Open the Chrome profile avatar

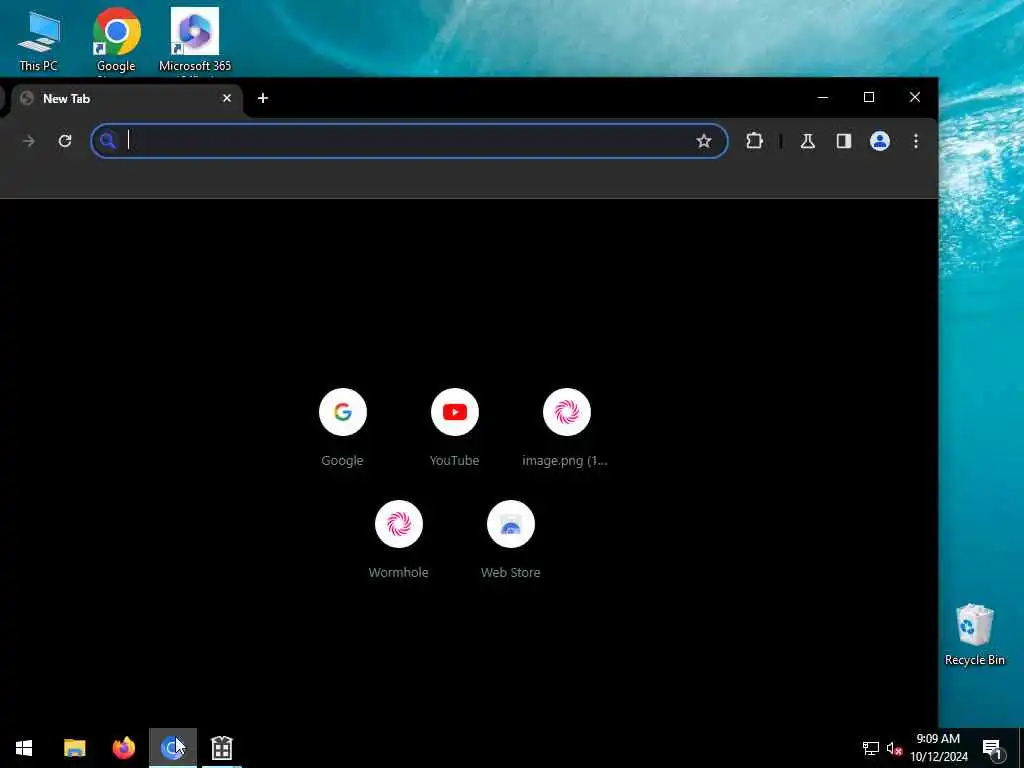880,141
